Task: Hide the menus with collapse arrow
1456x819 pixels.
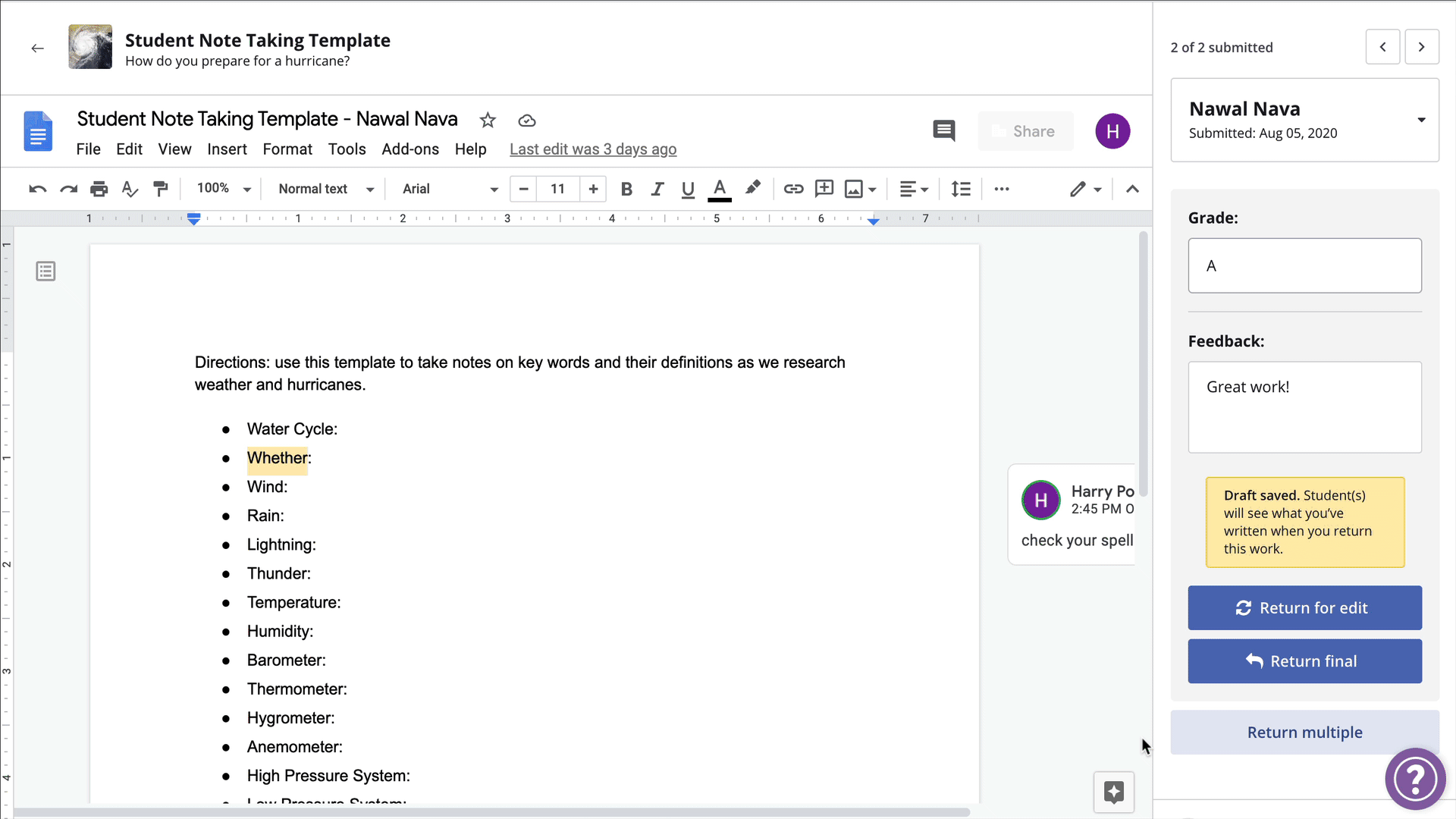Action: coord(1132,189)
